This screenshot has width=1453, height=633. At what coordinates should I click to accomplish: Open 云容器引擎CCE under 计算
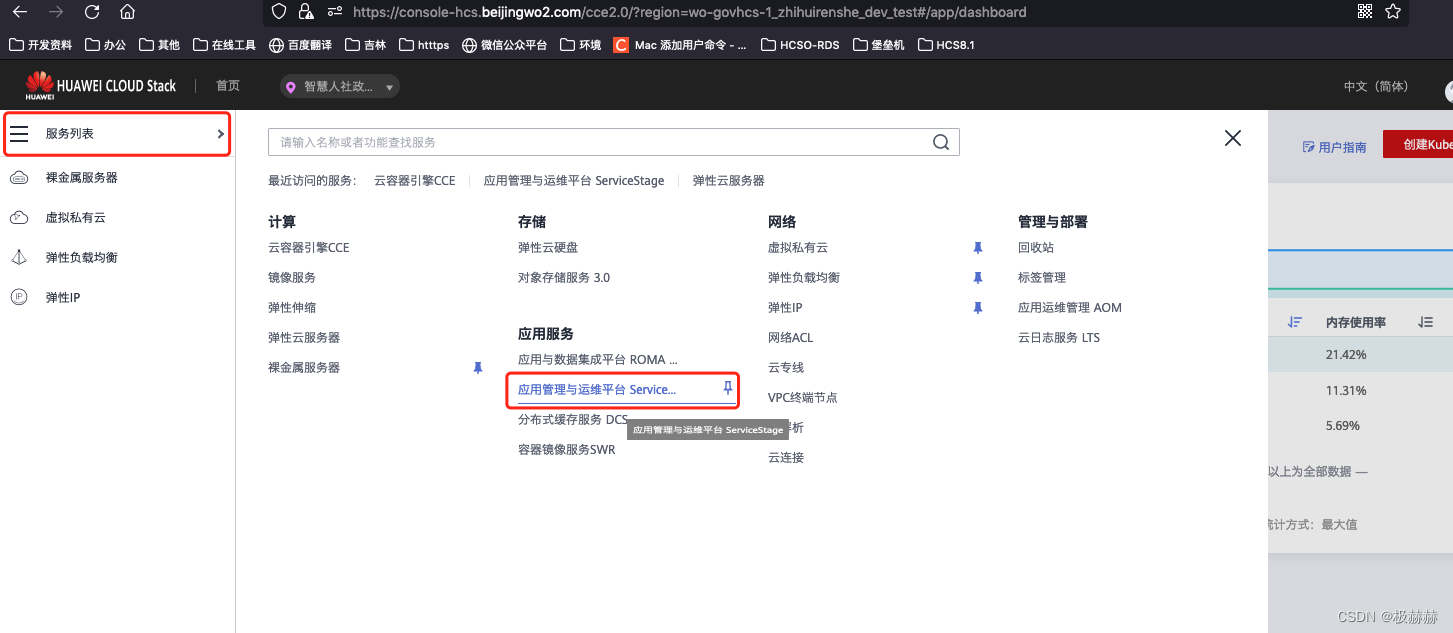[309, 247]
